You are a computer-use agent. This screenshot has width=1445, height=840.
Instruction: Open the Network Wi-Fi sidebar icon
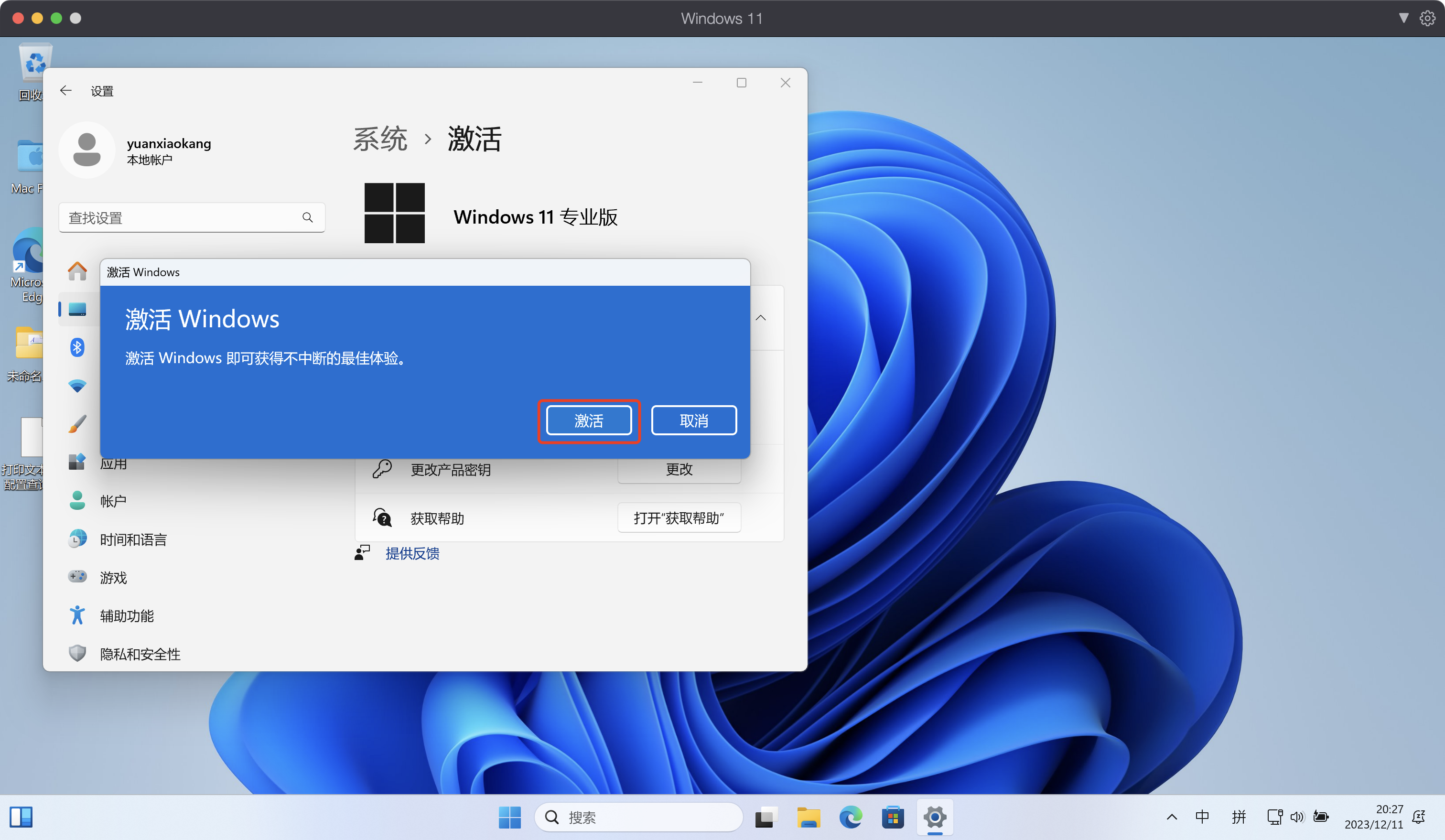point(77,386)
